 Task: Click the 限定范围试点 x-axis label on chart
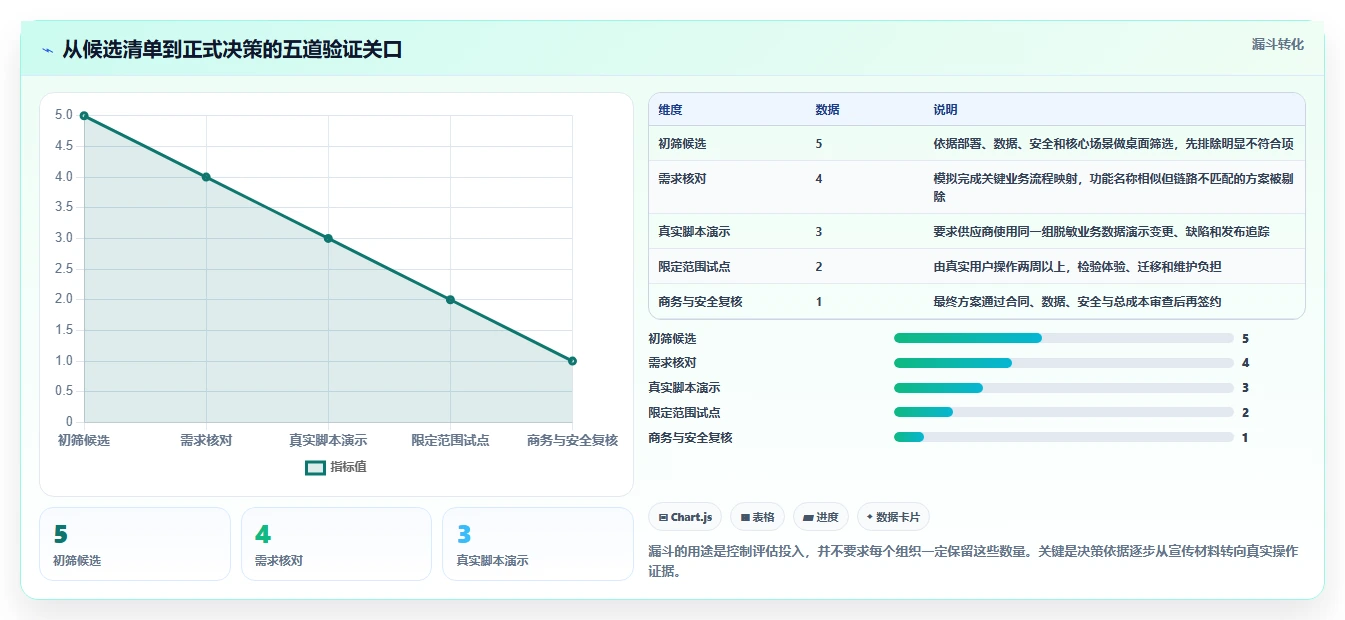tap(450, 441)
